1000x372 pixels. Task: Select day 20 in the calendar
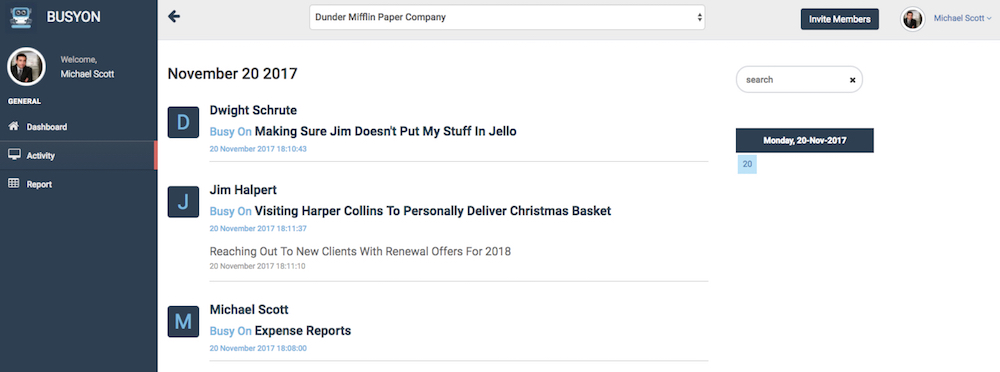[747, 164]
